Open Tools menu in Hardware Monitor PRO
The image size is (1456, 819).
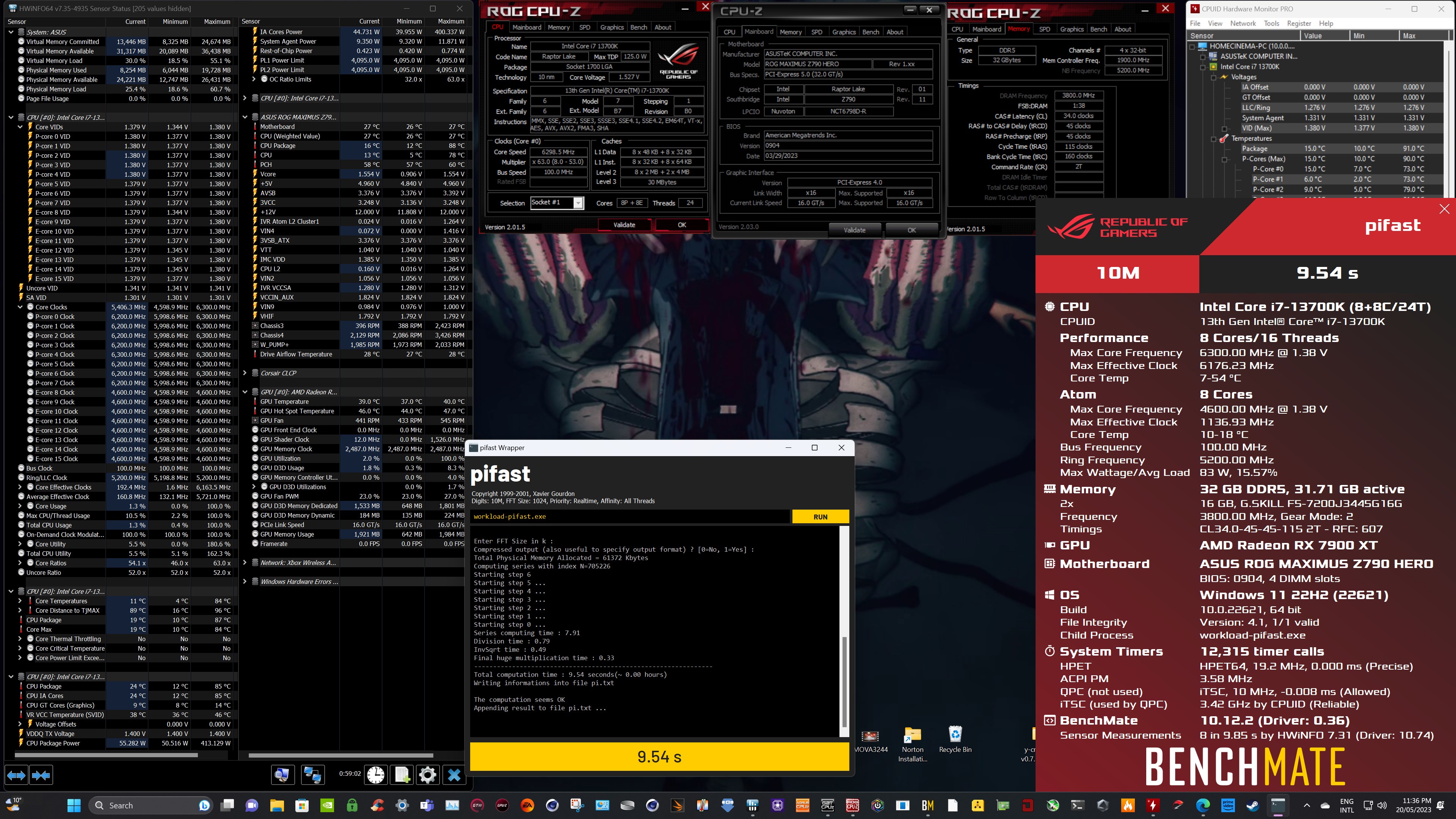1271,23
